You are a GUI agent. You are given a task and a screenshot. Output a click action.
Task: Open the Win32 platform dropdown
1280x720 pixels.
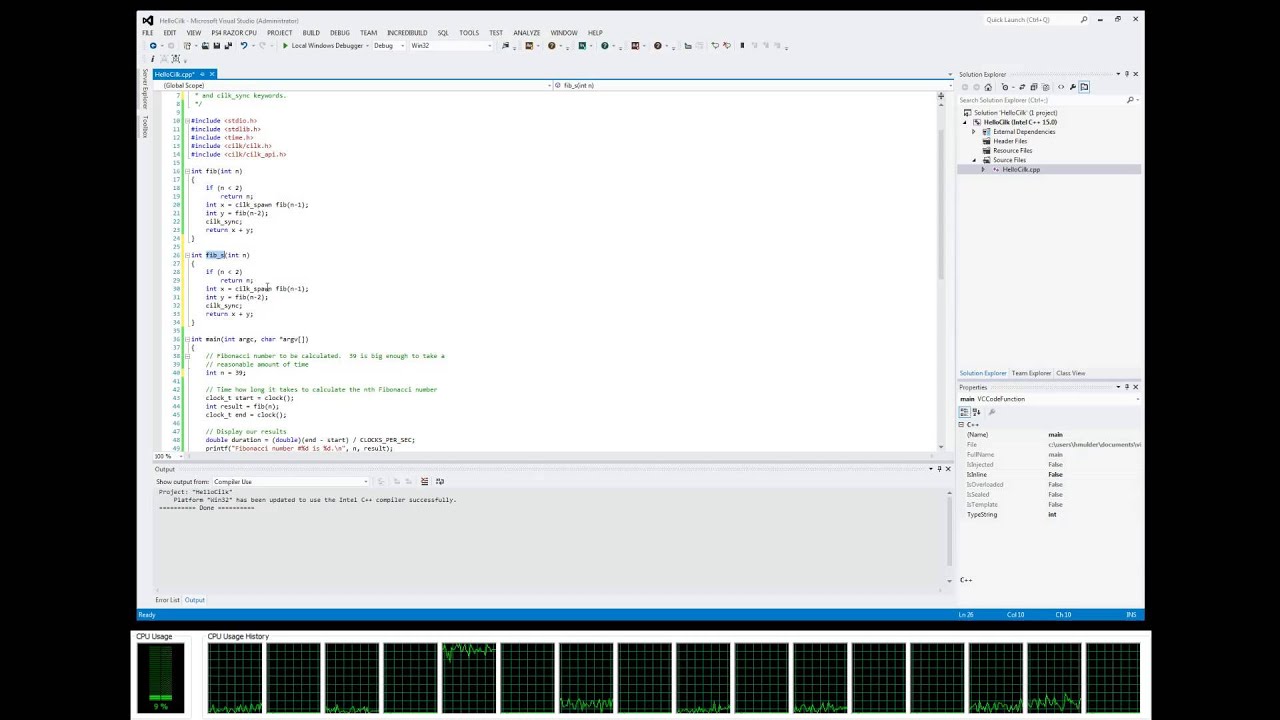450,46
